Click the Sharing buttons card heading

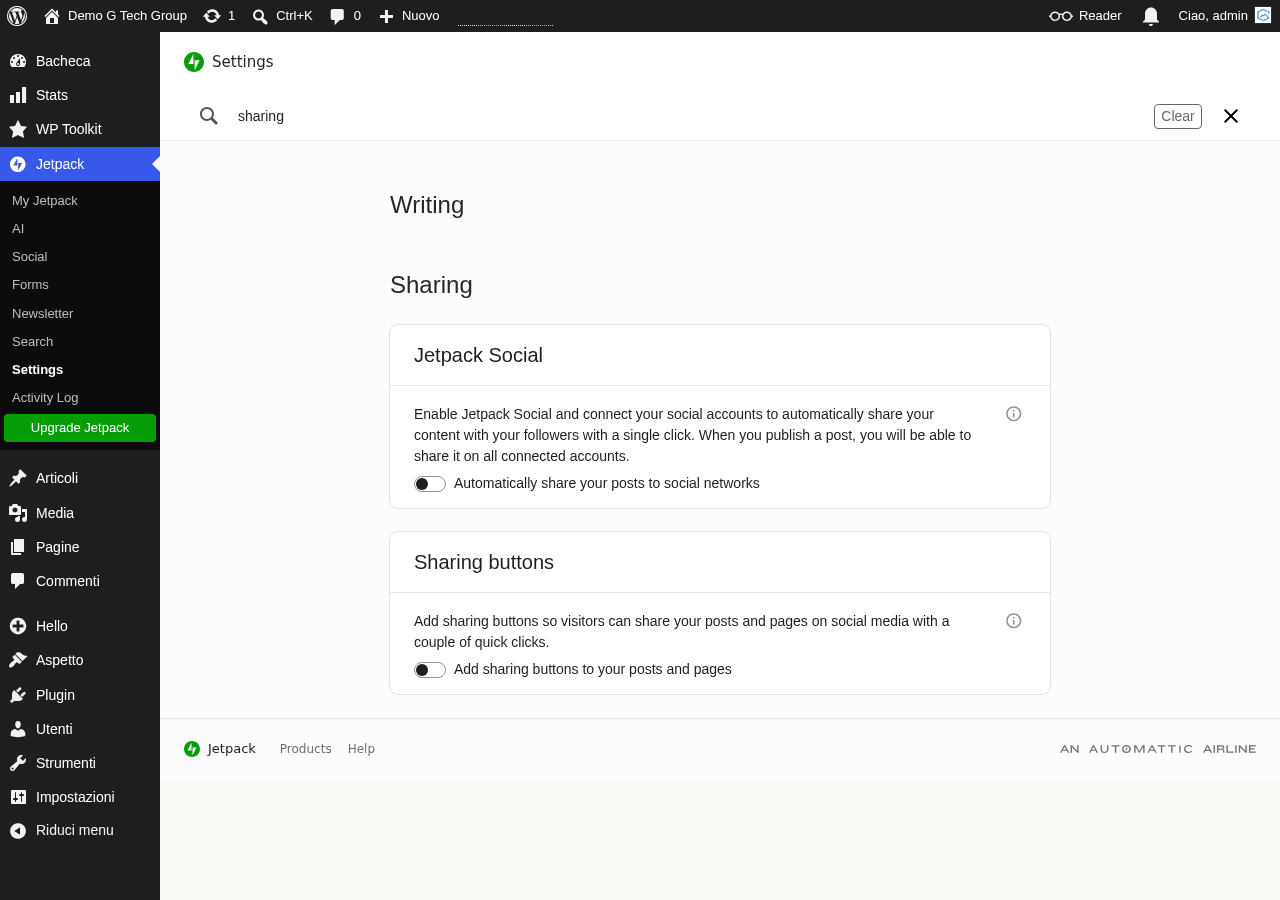point(484,562)
